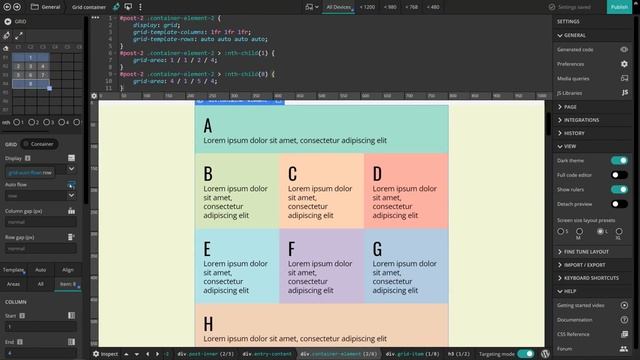Click the screen cursor icon in top bar
This screenshot has width=640, height=360.
coord(128,7)
